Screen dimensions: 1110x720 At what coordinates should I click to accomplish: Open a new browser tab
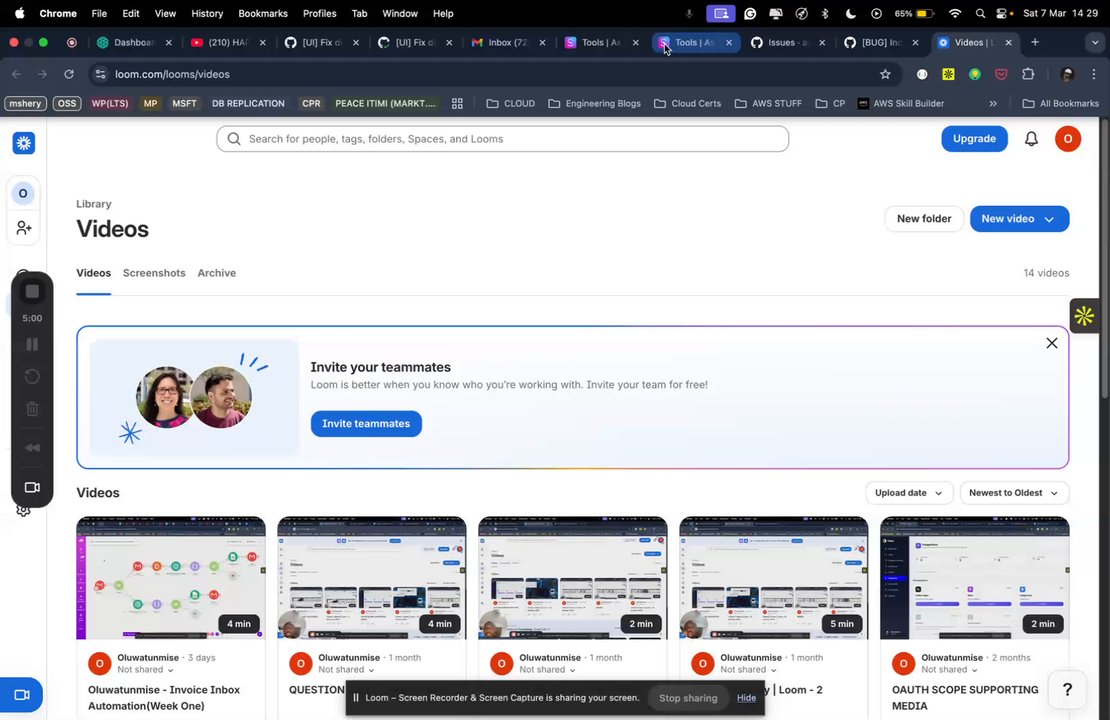(1035, 42)
